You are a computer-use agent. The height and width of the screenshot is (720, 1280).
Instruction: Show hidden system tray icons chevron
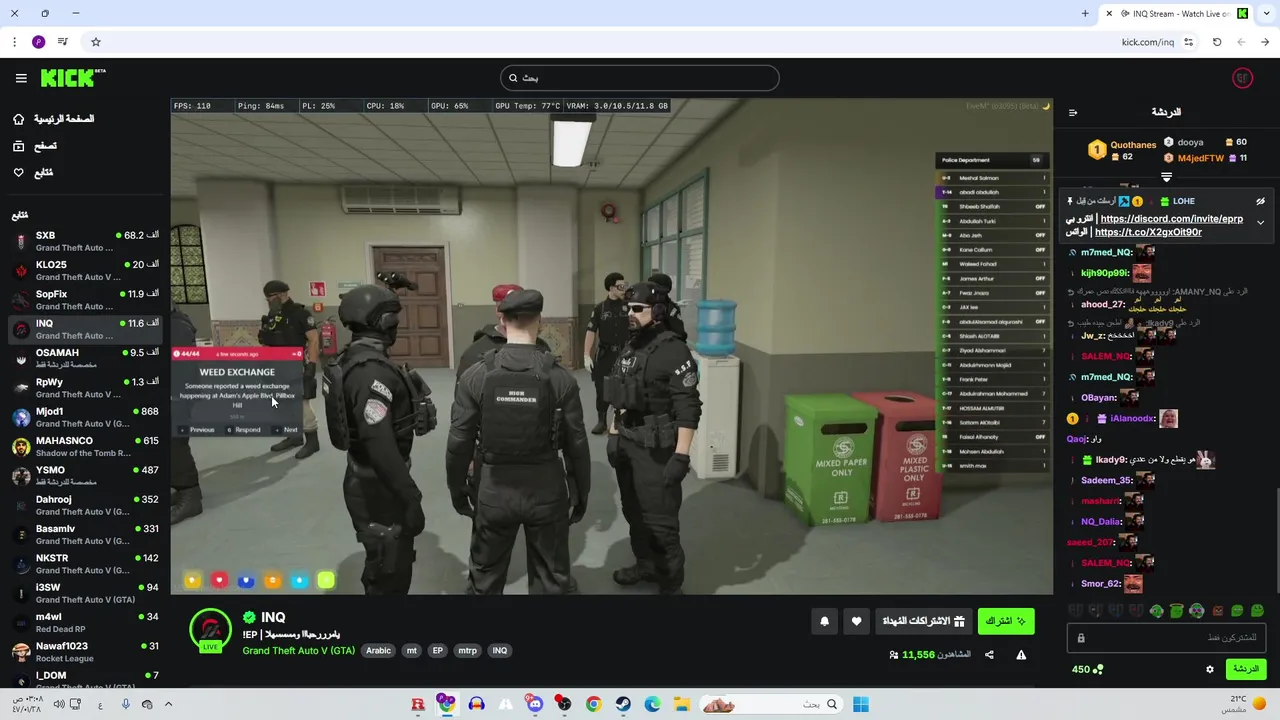(x=168, y=704)
